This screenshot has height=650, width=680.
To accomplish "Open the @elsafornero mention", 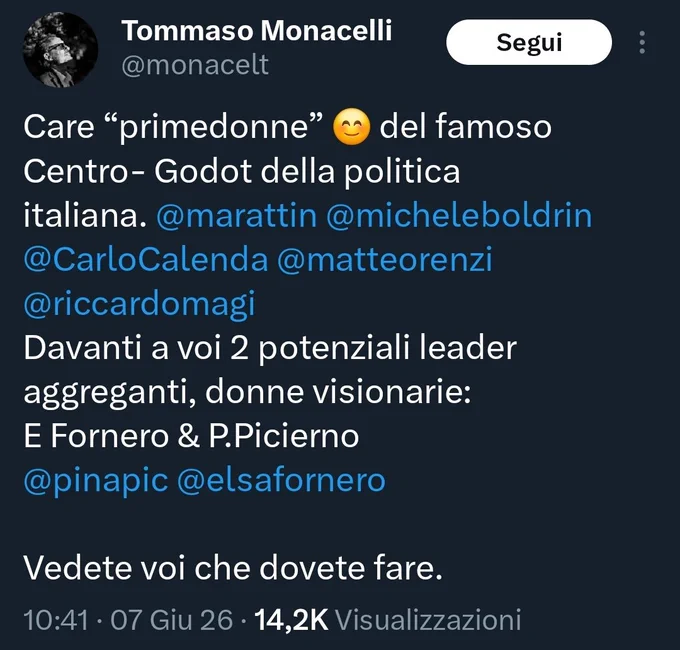I will (281, 480).
